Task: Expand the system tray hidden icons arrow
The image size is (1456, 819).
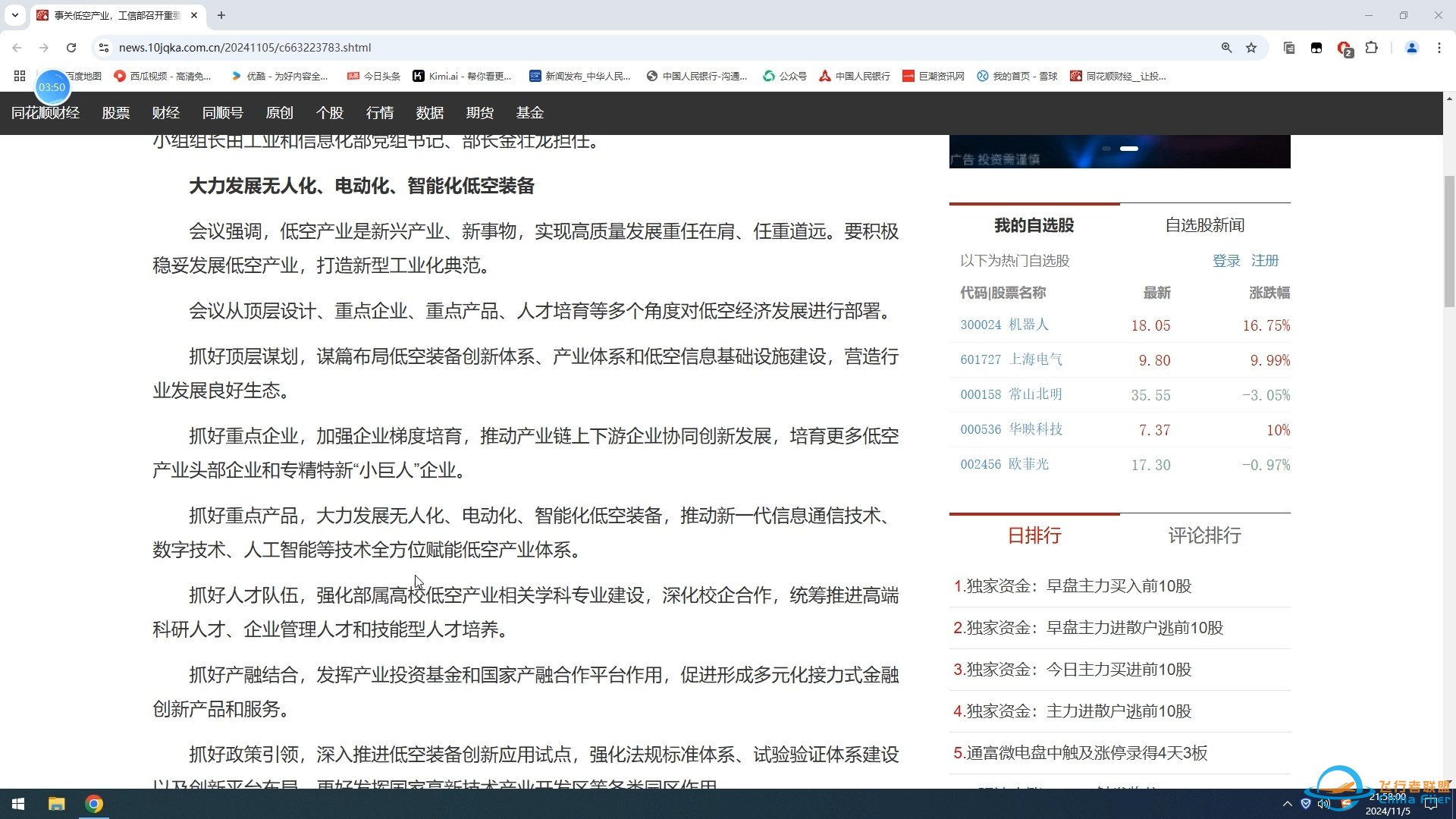Action: click(1287, 804)
